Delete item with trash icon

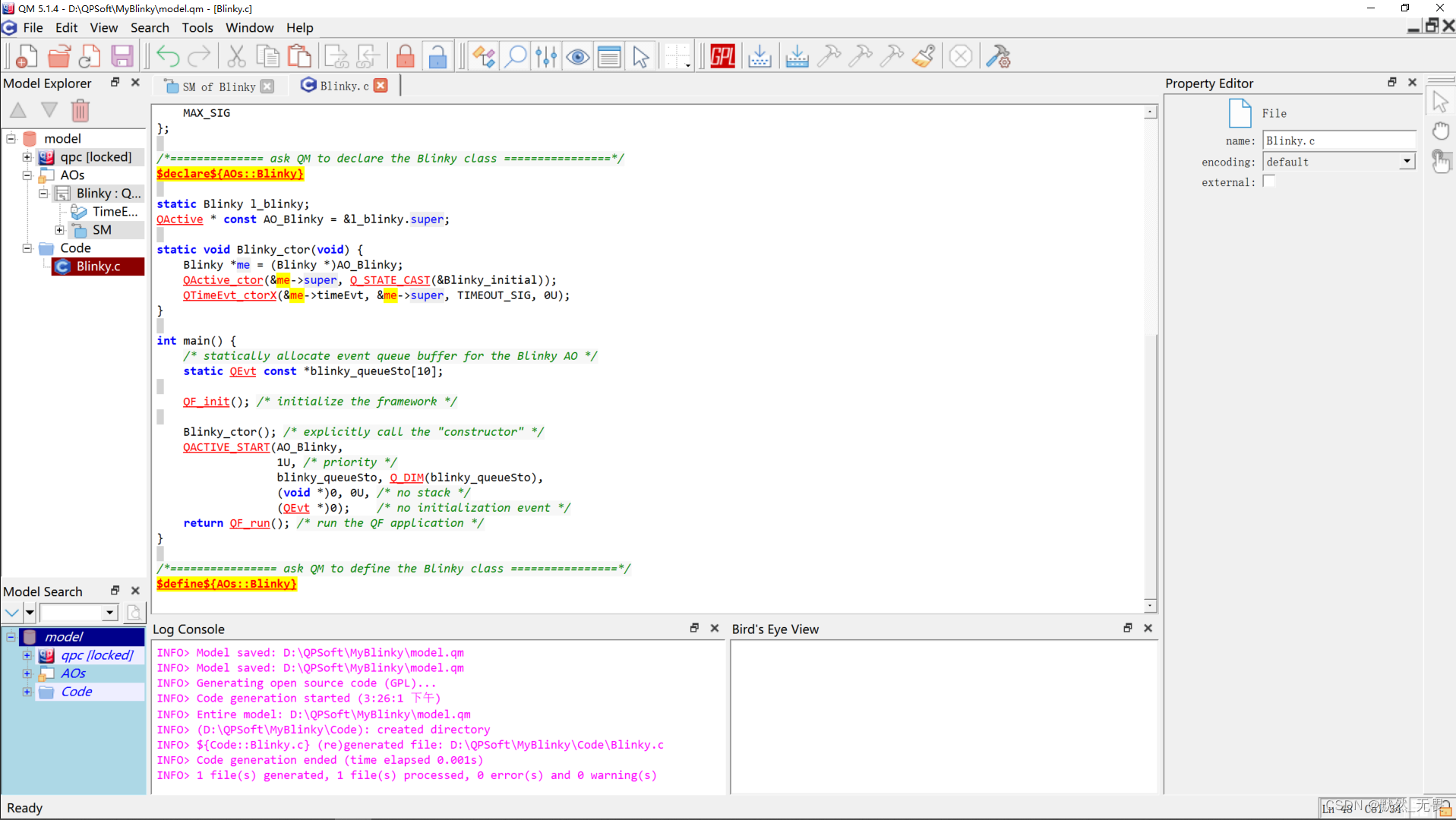coord(81,111)
